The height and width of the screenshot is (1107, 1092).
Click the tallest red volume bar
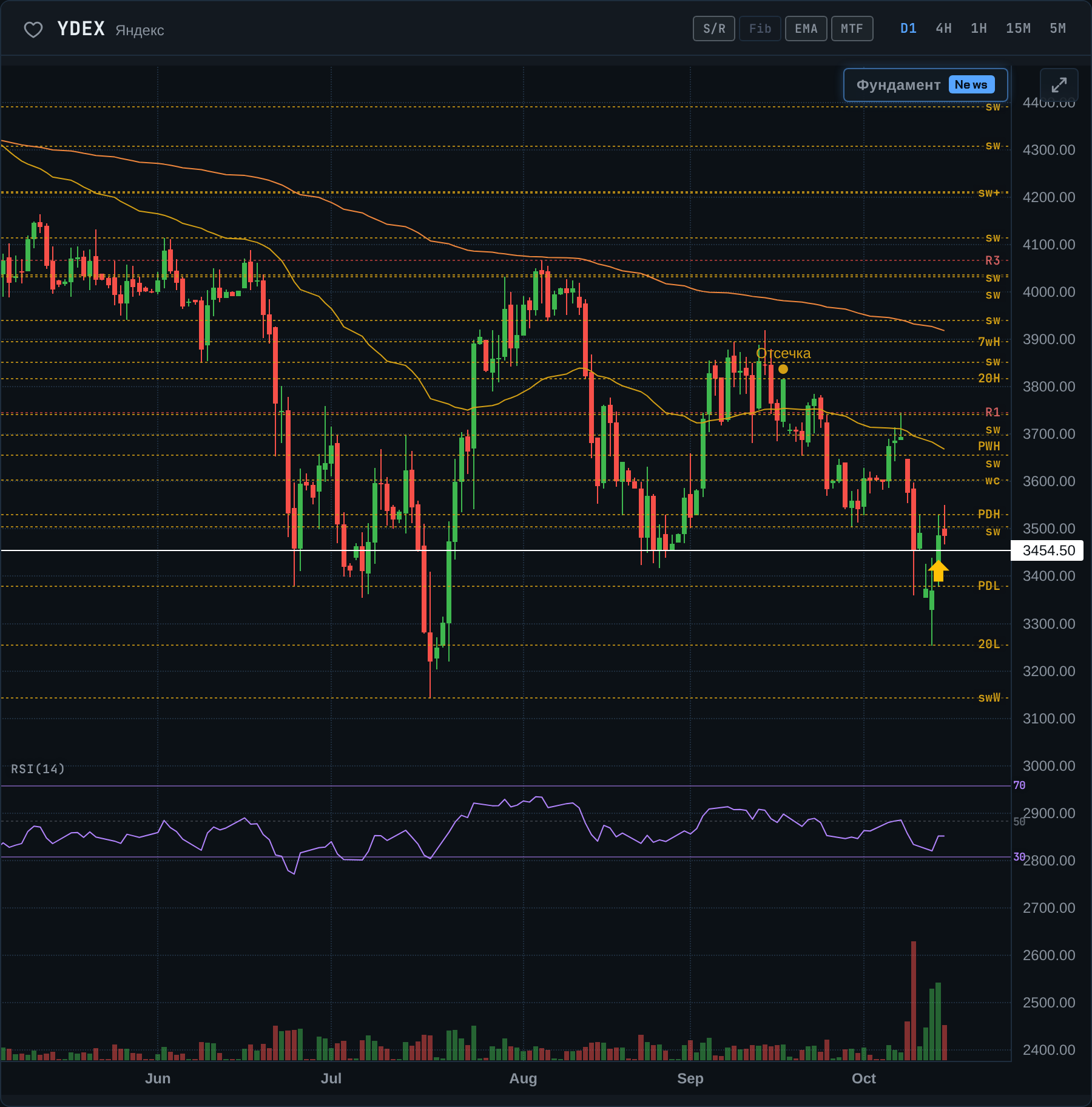(914, 1001)
